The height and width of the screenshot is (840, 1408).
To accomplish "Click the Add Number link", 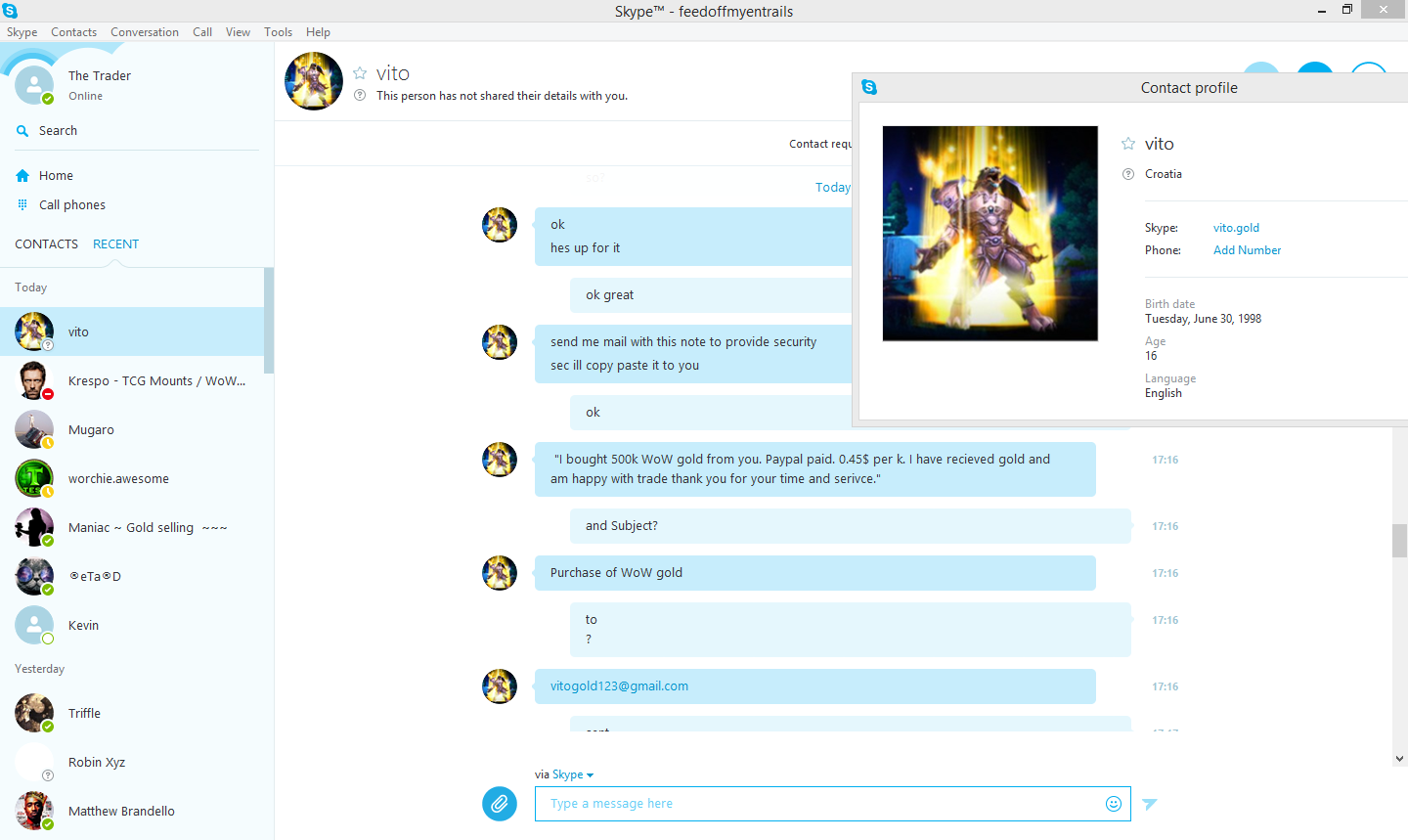I will [1247, 250].
